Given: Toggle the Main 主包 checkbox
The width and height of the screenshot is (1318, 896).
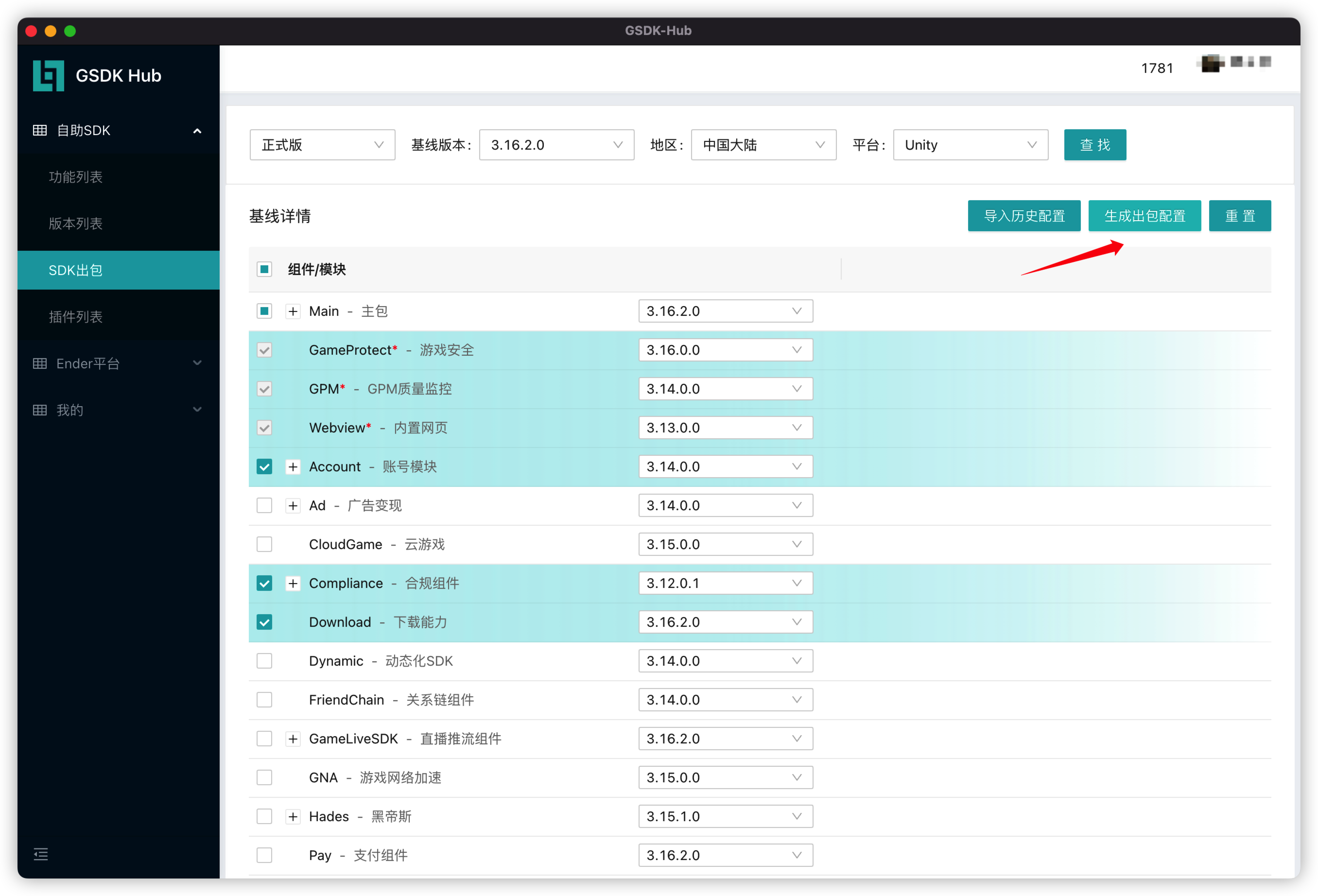Looking at the screenshot, I should click(264, 311).
